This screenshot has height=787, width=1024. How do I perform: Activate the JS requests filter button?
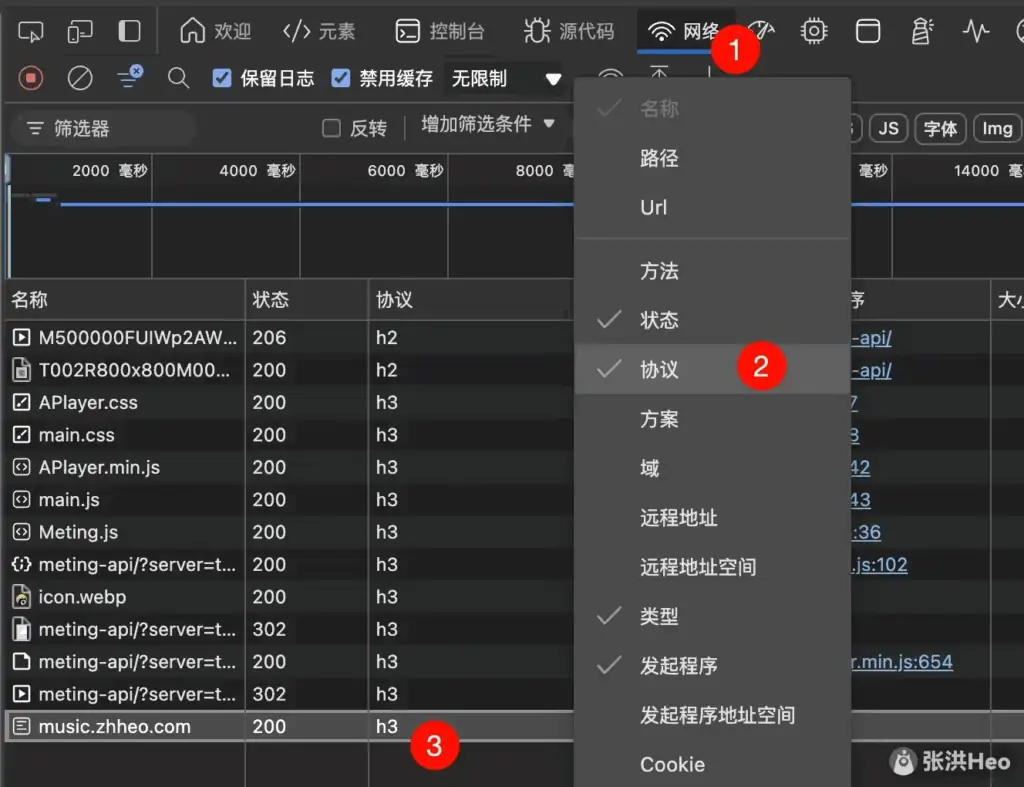(888, 128)
